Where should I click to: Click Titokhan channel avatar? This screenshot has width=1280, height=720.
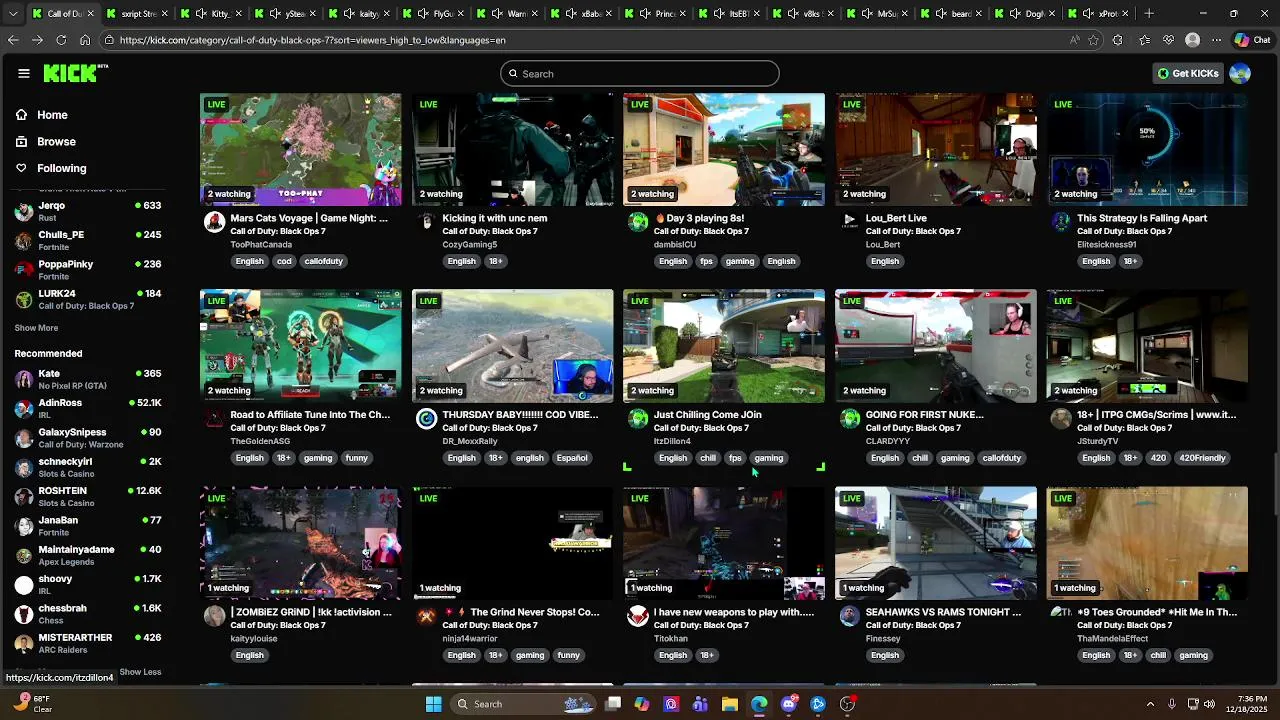(638, 616)
